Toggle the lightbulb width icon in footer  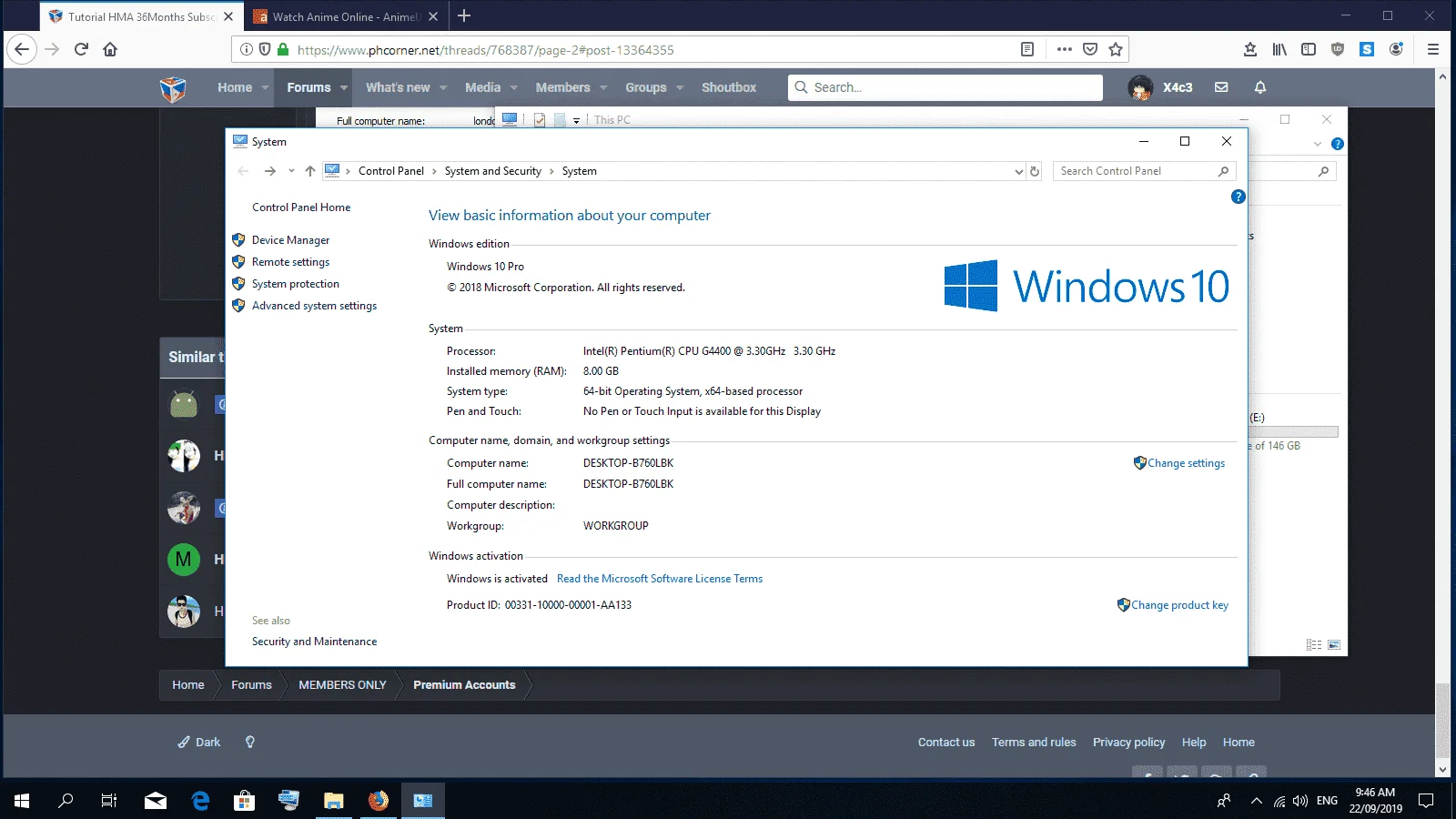250,743
